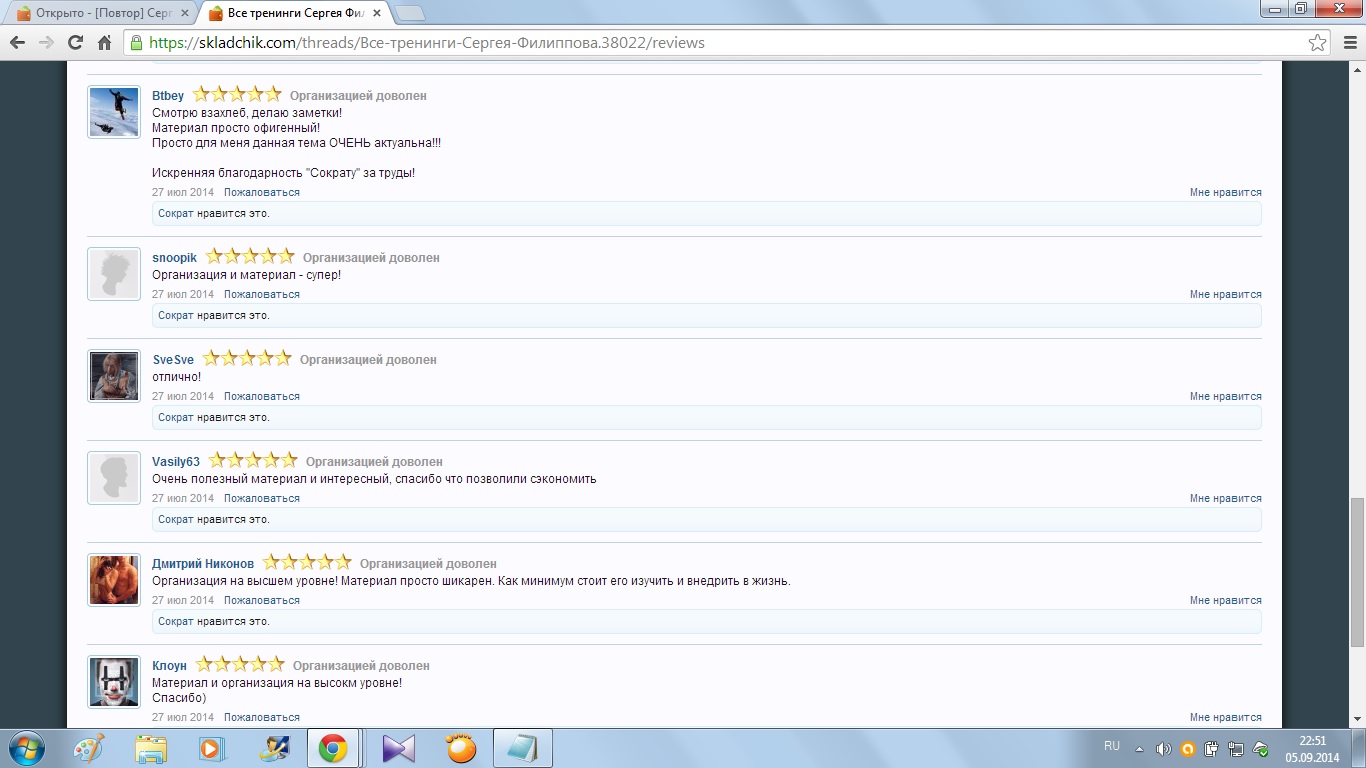Open the Vasily63 username link

176,462
